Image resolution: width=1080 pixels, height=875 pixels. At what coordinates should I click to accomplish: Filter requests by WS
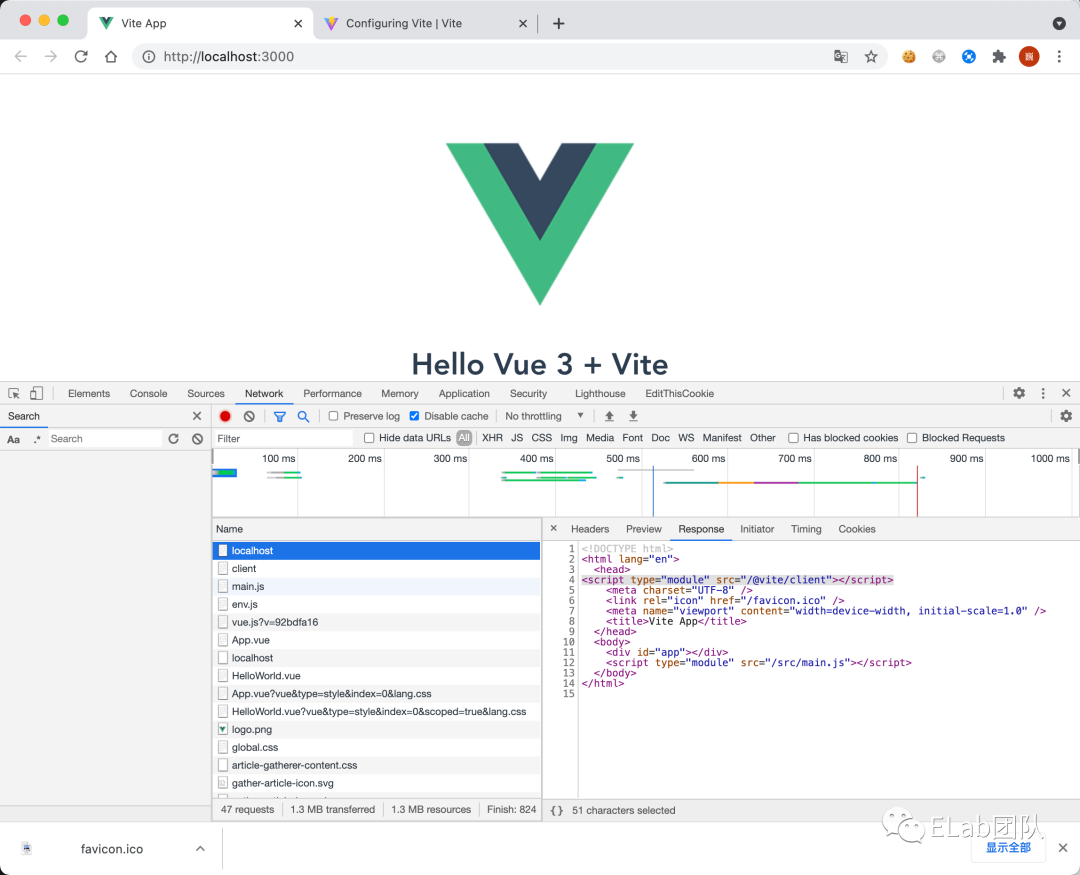point(686,438)
